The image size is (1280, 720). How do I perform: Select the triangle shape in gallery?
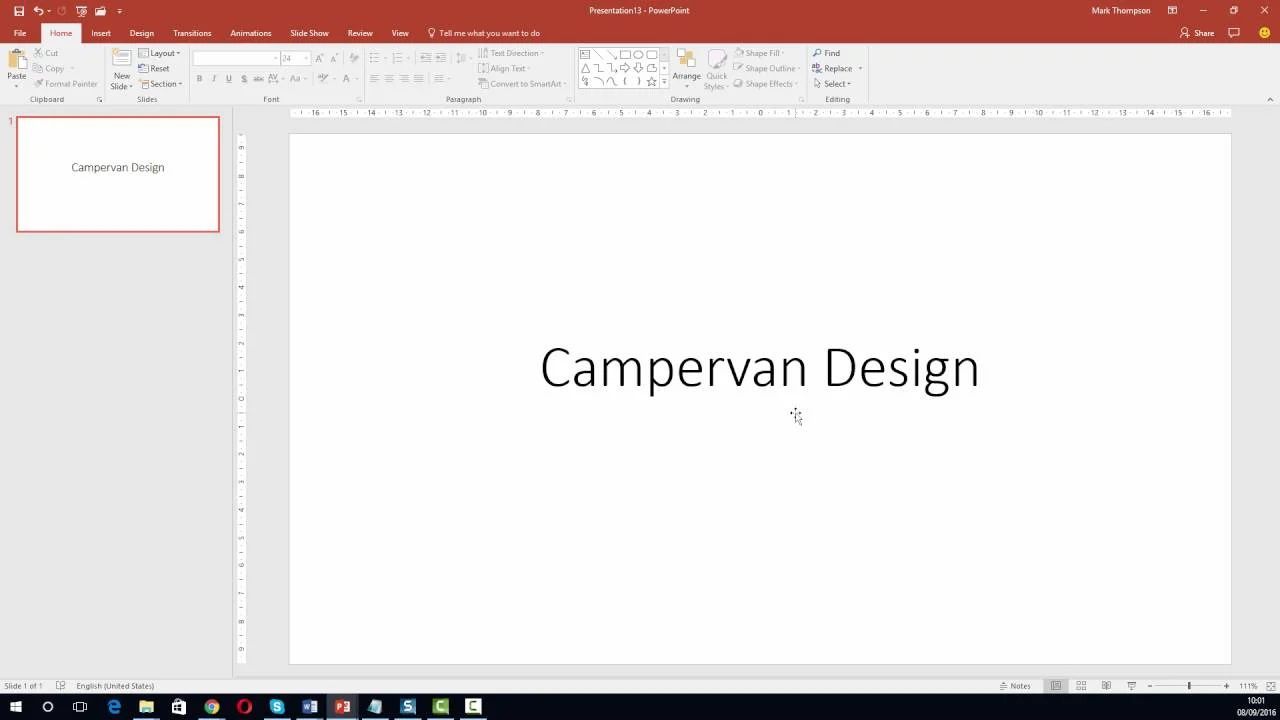(585, 68)
